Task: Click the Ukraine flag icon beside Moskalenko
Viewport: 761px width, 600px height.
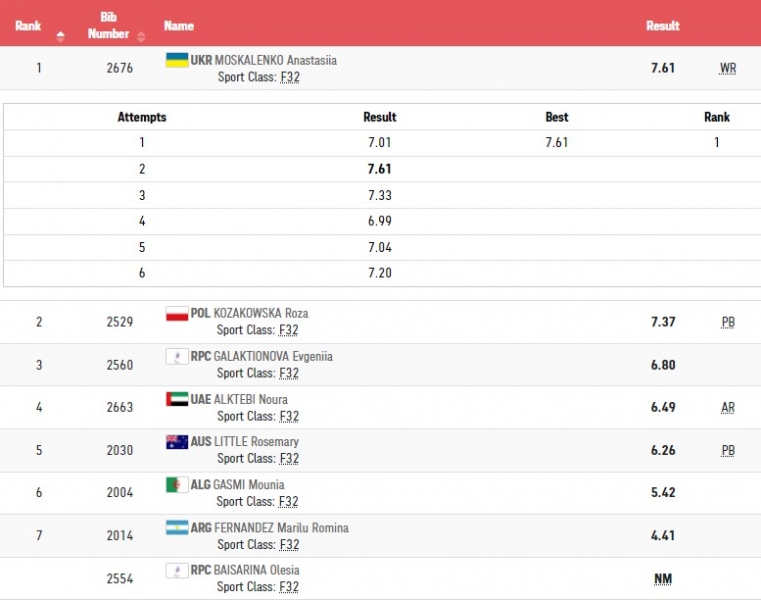Action: [176, 60]
